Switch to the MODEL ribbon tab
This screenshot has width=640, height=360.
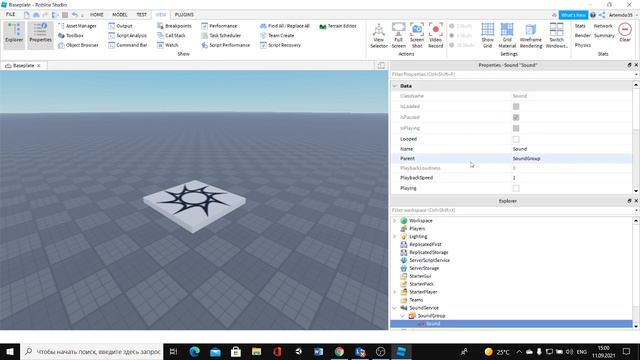pyautogui.click(x=120, y=15)
